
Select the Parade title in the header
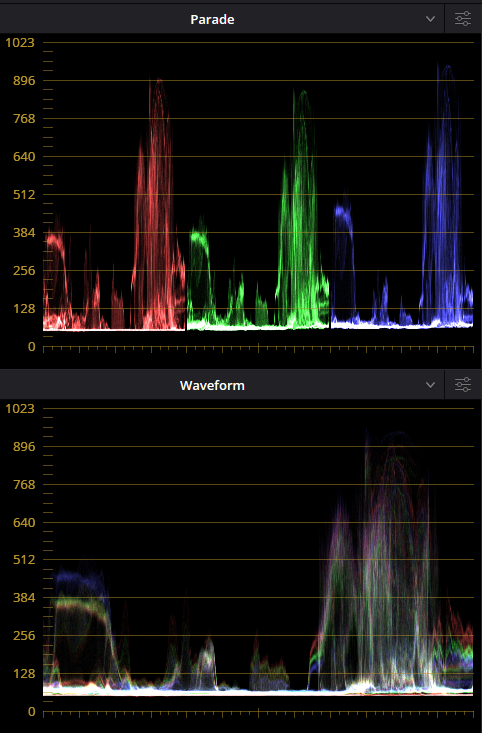tap(212, 20)
